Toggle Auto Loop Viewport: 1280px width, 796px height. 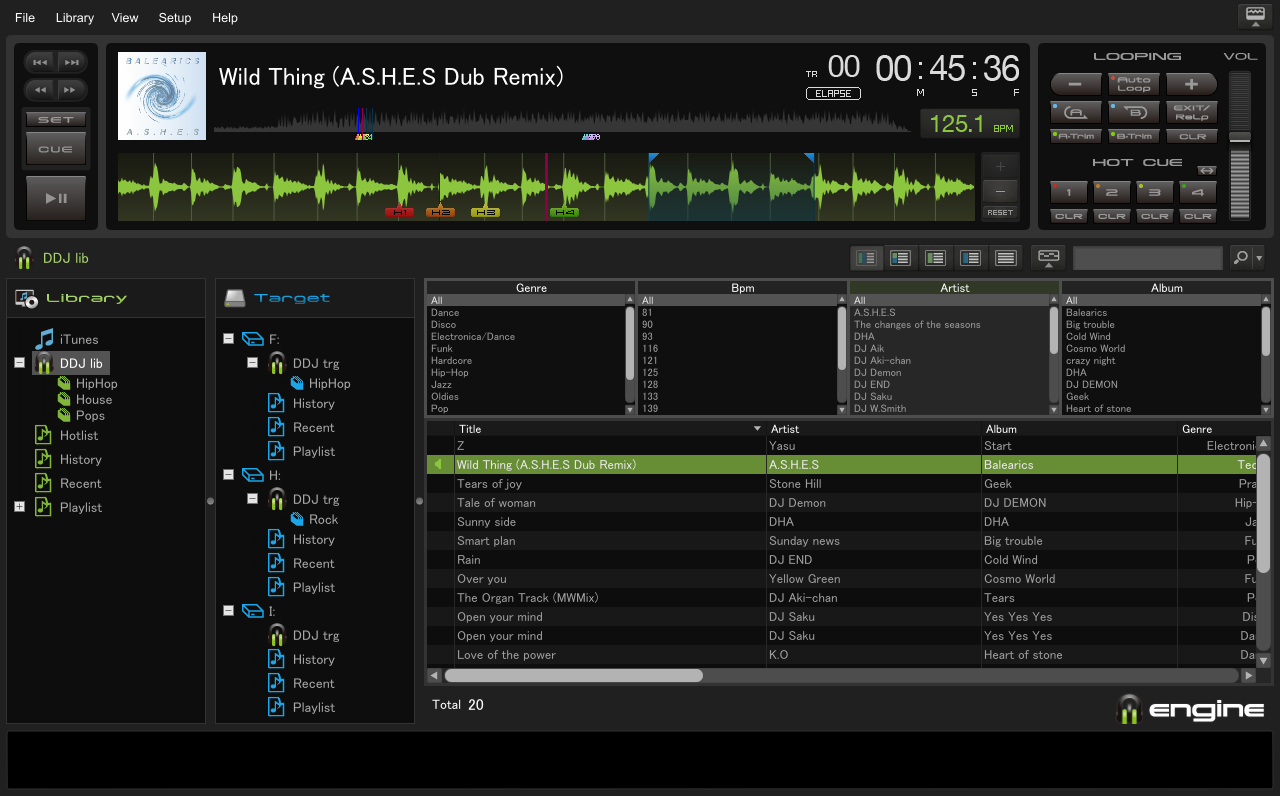click(1134, 85)
